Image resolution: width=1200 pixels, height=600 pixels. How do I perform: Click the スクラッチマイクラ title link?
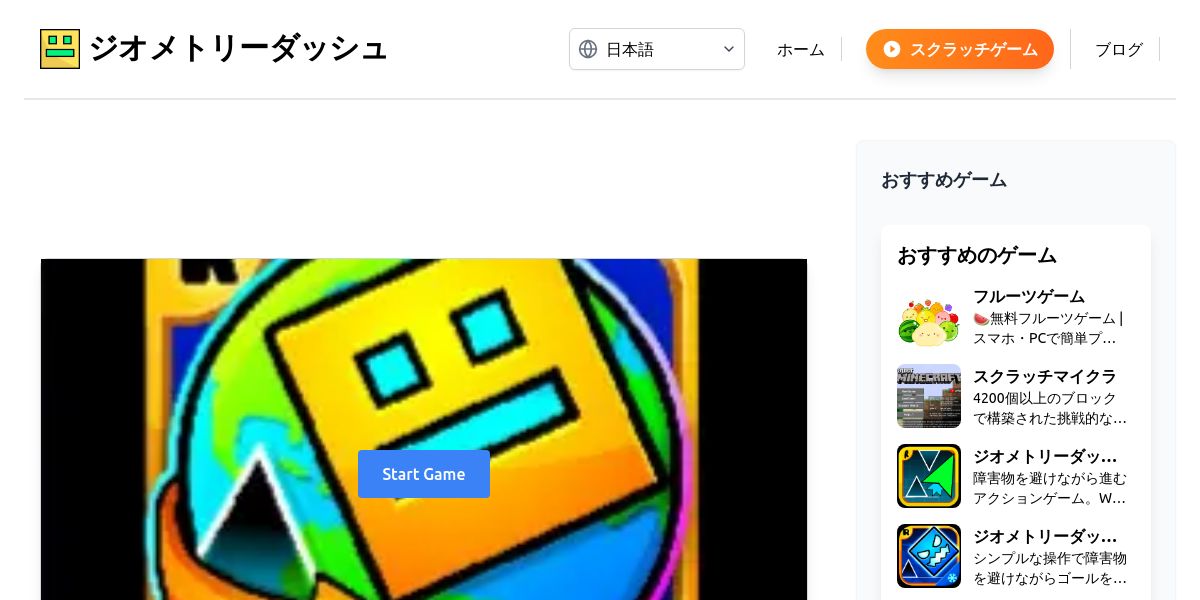coord(1045,376)
